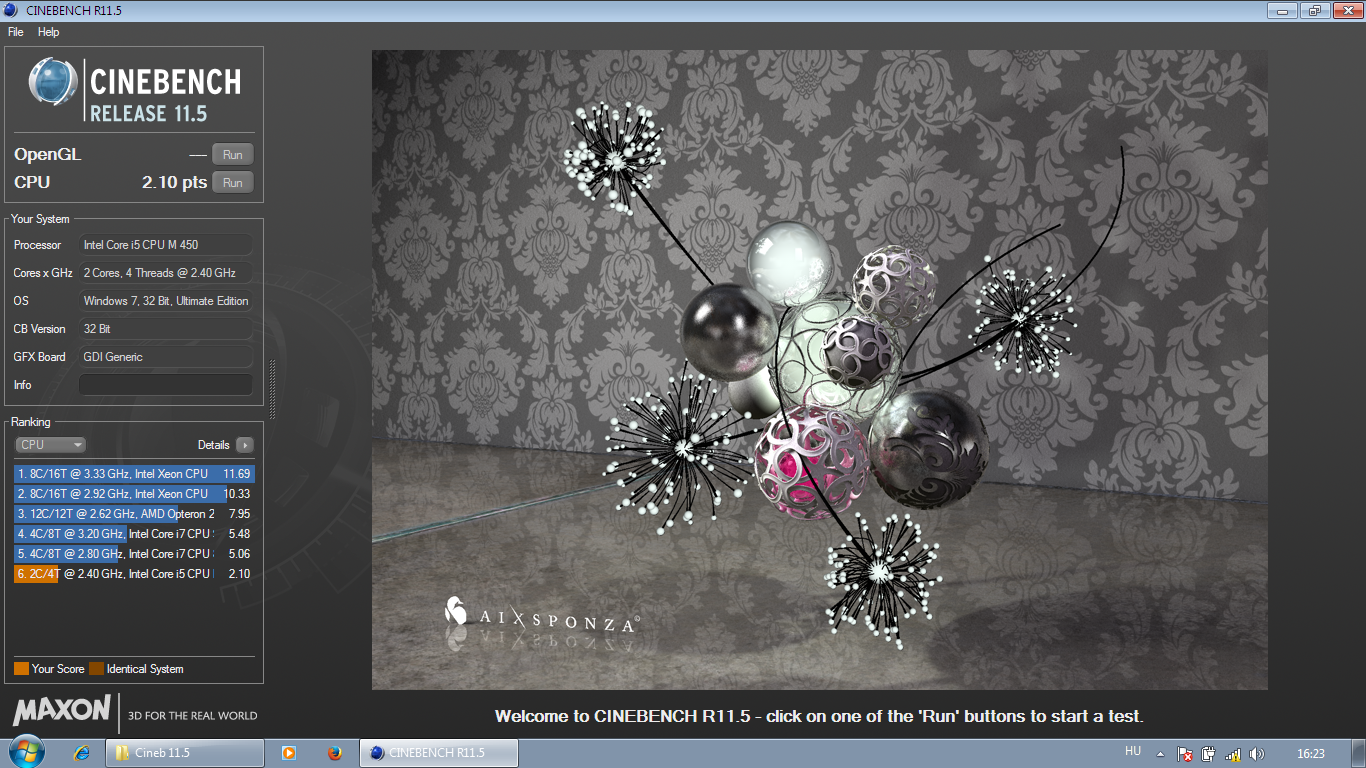The image size is (1366, 768).
Task: Select ranking row 6 Core i5 2.40 GHz
Action: point(134,574)
